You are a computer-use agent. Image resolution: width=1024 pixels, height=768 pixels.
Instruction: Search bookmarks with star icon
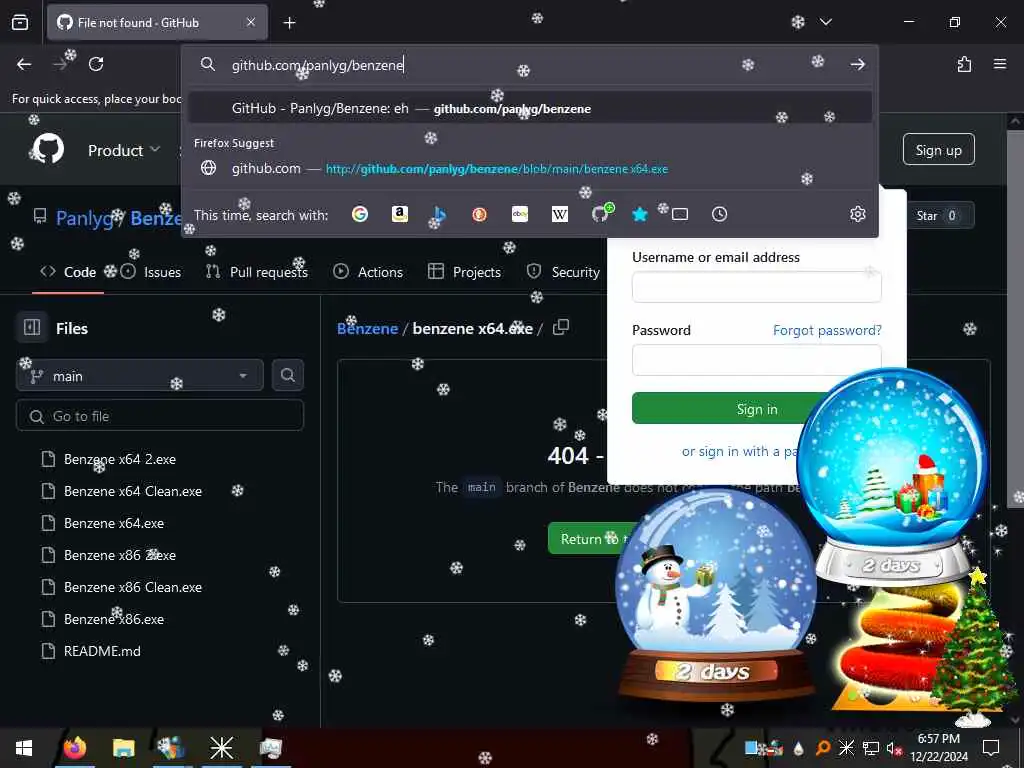pyautogui.click(x=640, y=214)
